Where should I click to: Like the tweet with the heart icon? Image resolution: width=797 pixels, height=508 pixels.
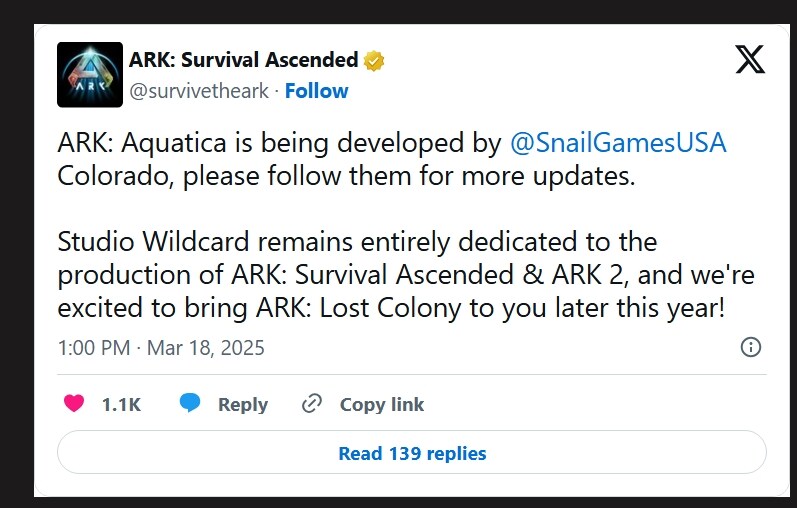[x=74, y=404]
